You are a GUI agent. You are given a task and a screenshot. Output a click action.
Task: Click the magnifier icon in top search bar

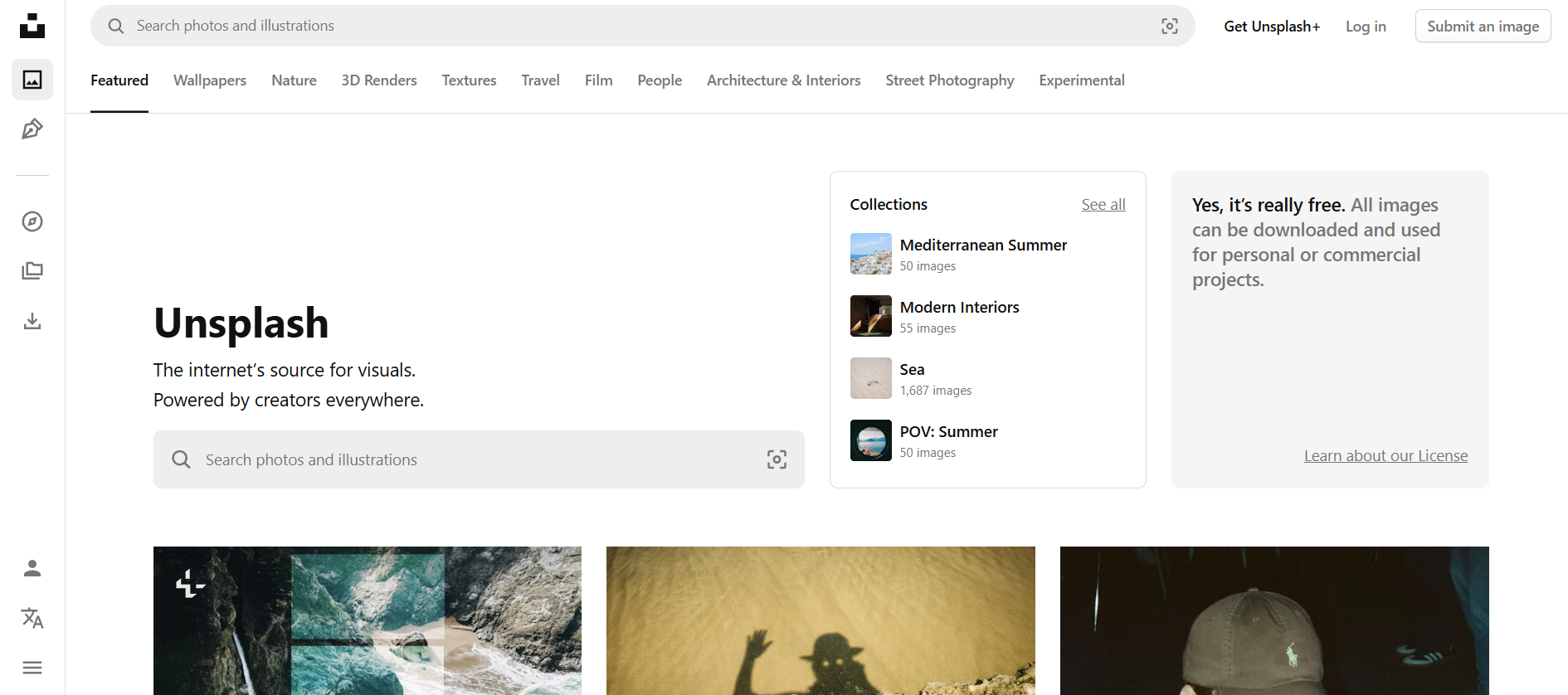pyautogui.click(x=116, y=26)
